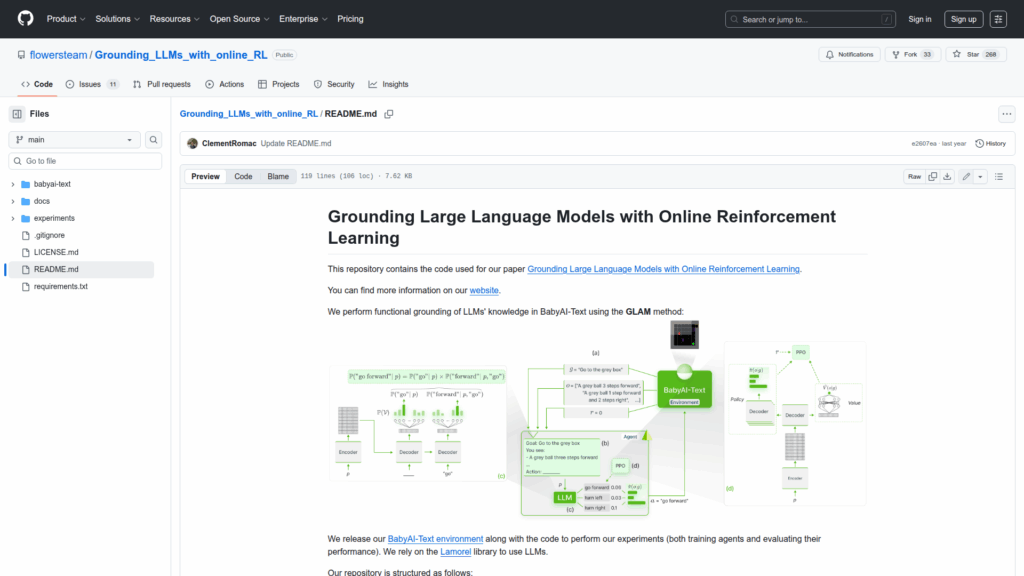The image size is (1024, 576).
Task: Download the raw README file
Action: 949,176
